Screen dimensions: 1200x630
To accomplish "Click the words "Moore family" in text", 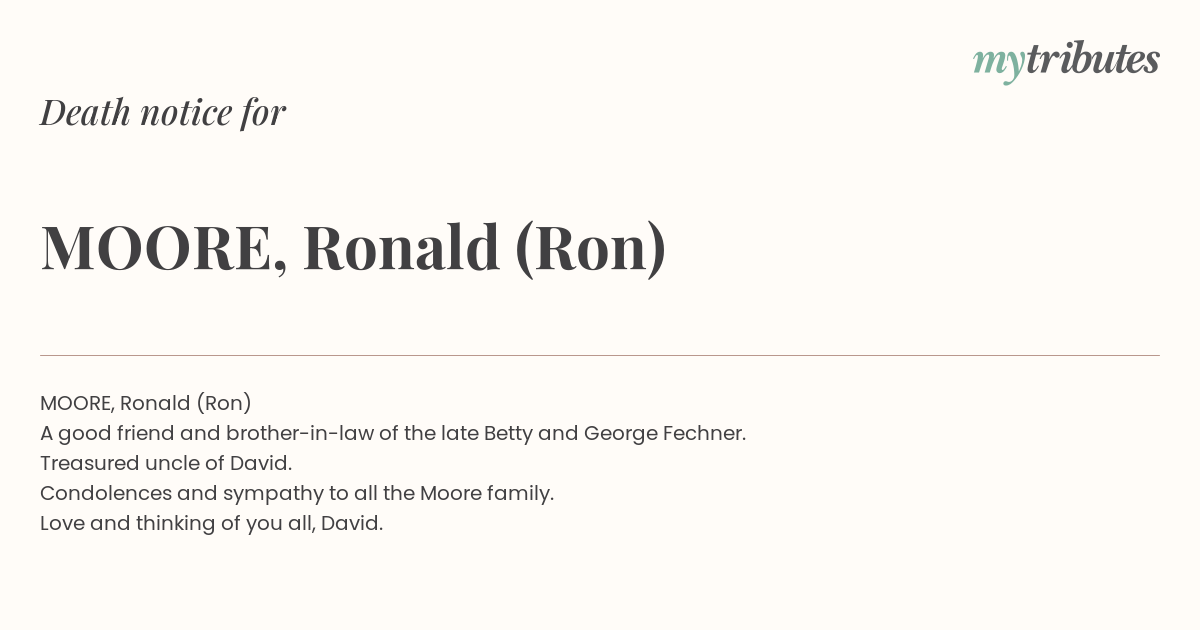I will 485,493.
